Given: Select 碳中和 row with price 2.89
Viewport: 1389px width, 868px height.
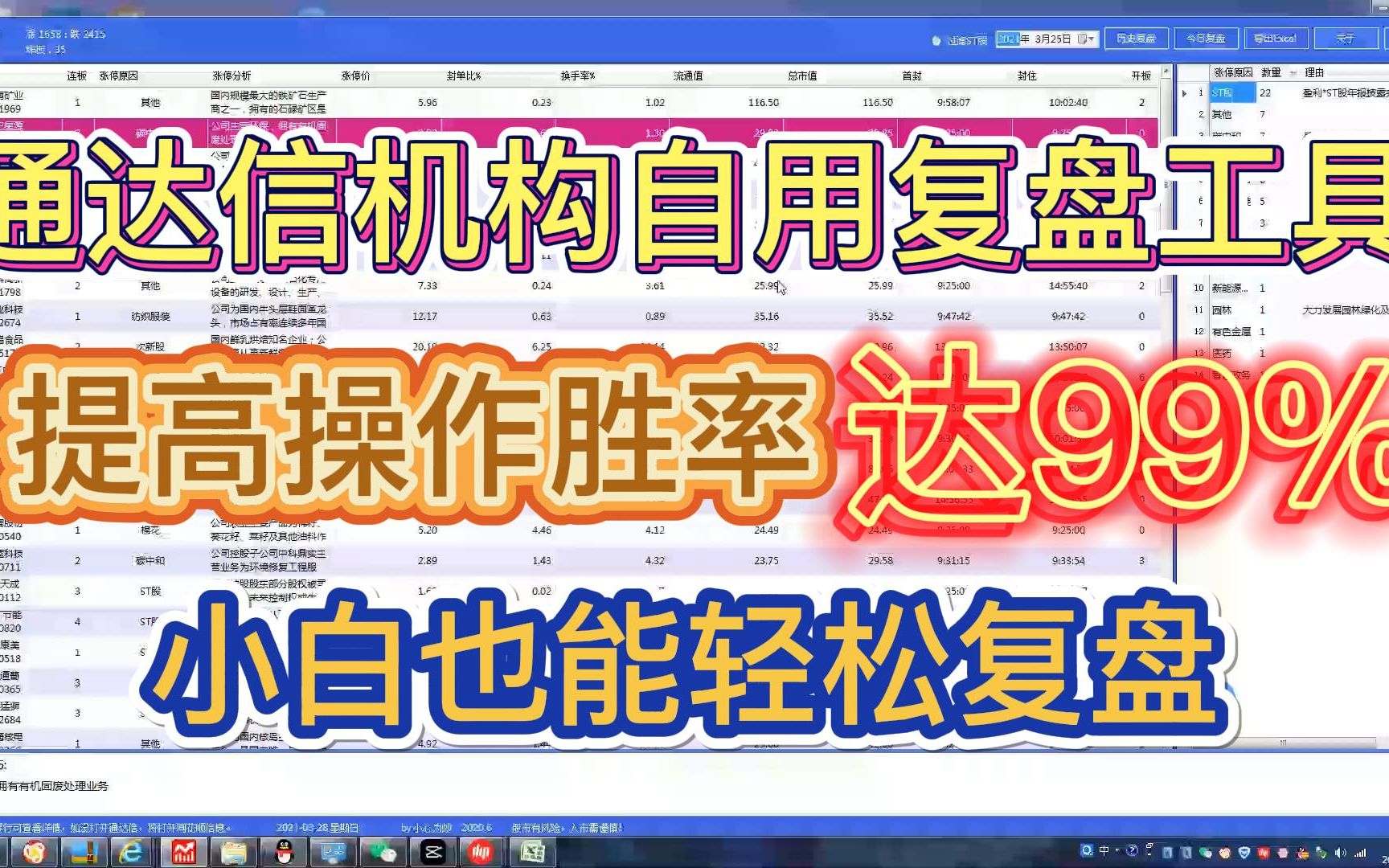Looking at the screenshot, I should [x=579, y=560].
